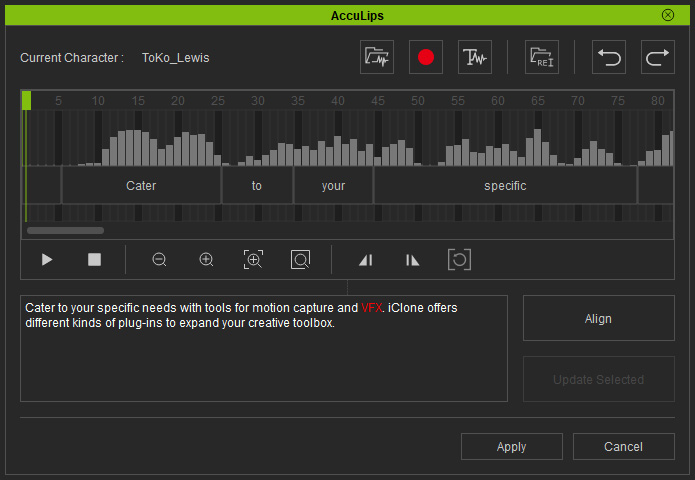Click inside the script text box
Screen dimensions: 695x480
(x=263, y=365)
